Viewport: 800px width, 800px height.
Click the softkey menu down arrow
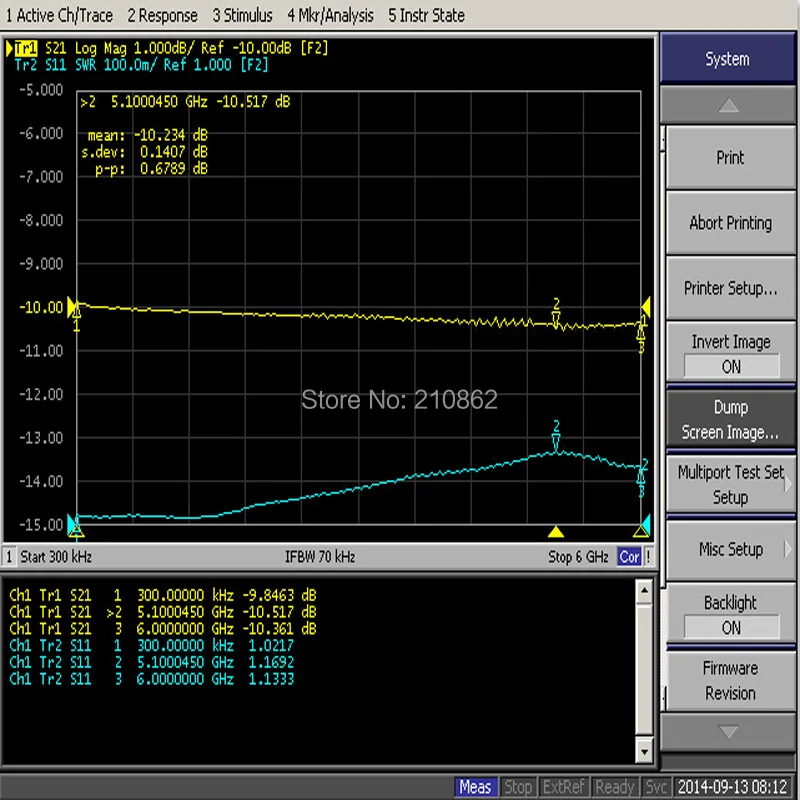point(728,732)
